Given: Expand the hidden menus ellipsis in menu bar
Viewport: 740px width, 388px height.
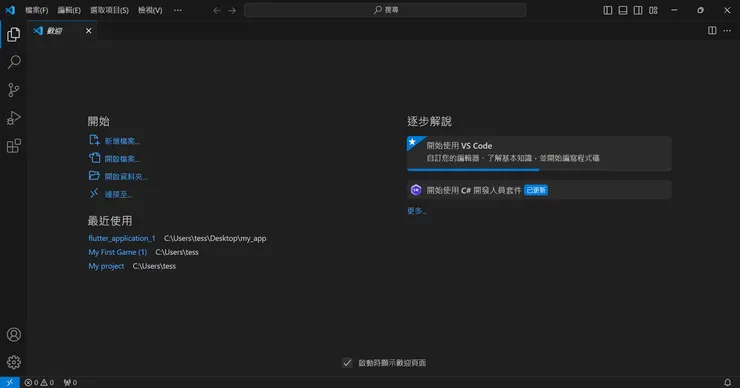Looking at the screenshot, I should pyautogui.click(x=177, y=10).
